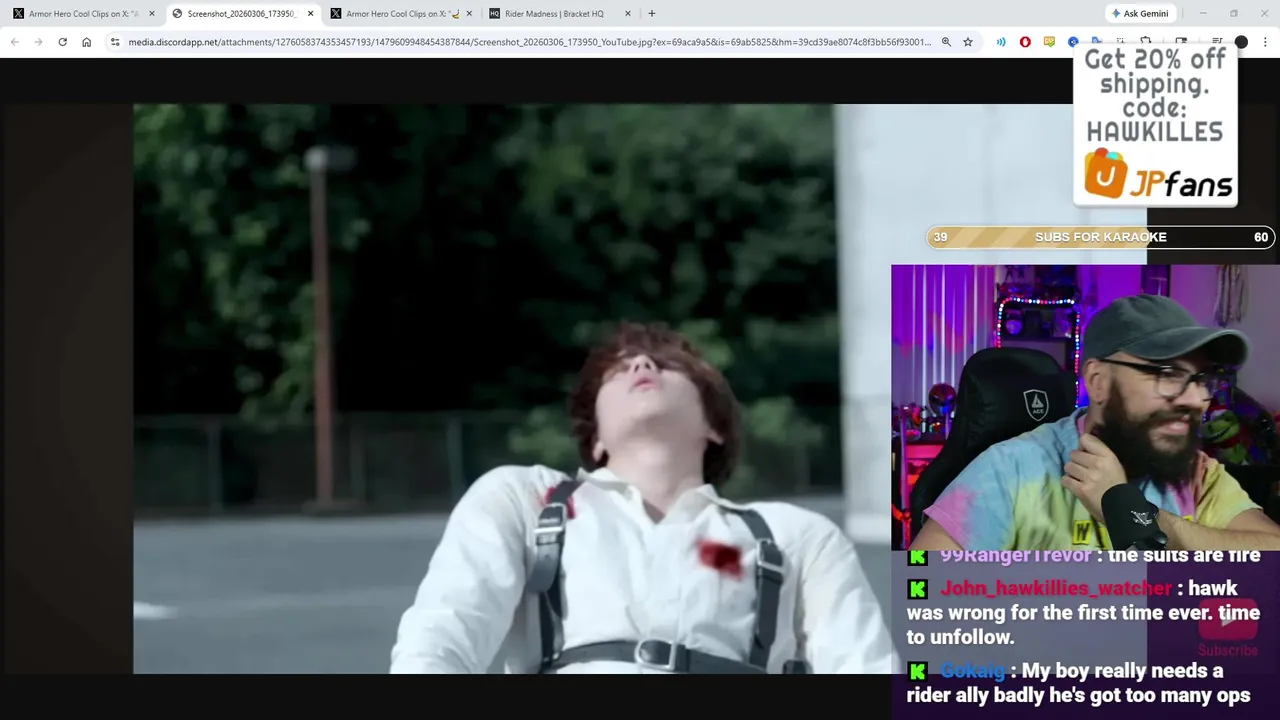The width and height of the screenshot is (1280, 720).
Task: Bookmark this page with the star icon
Action: [968, 42]
